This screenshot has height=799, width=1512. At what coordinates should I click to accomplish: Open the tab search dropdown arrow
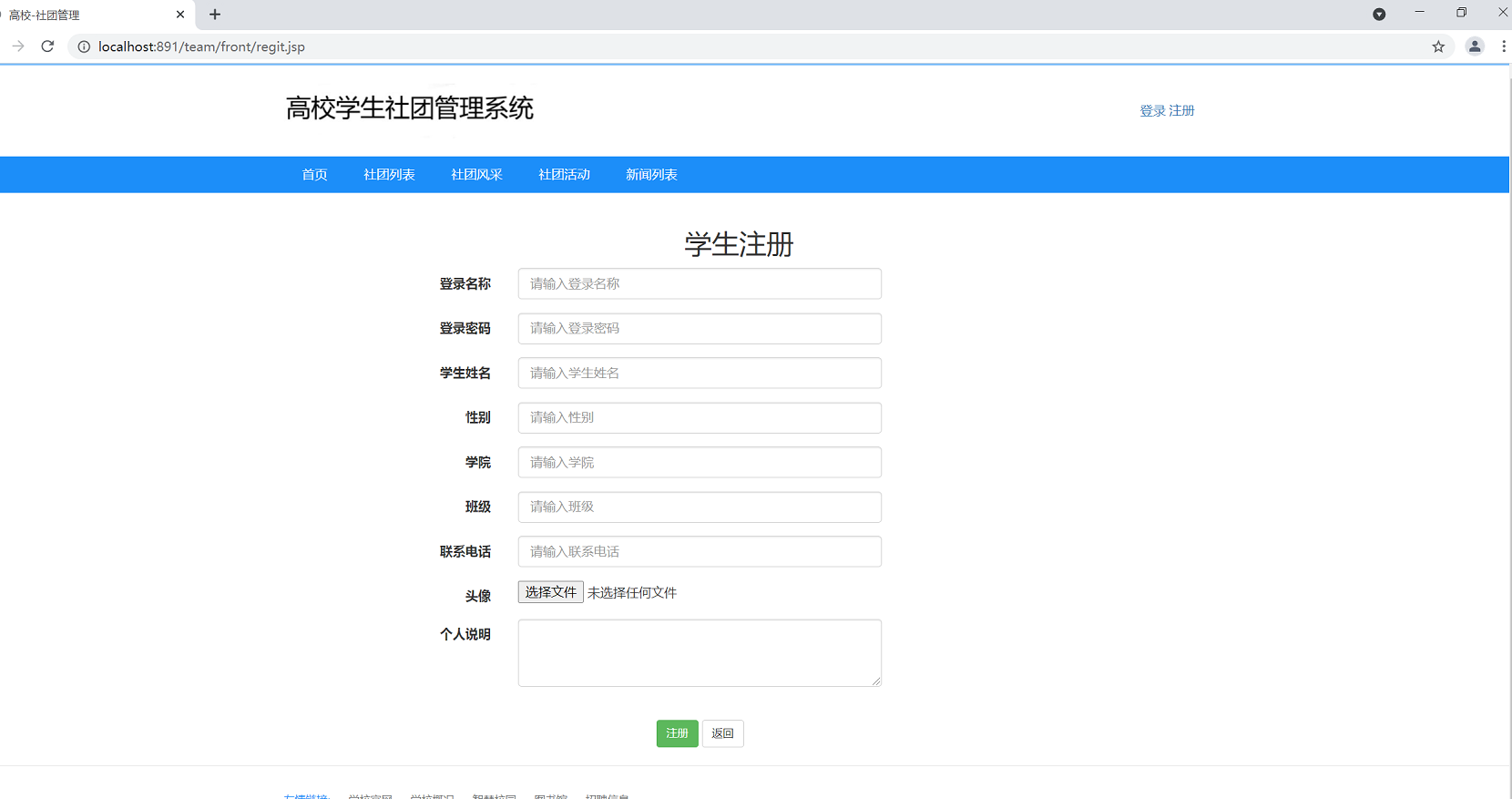click(x=1379, y=15)
